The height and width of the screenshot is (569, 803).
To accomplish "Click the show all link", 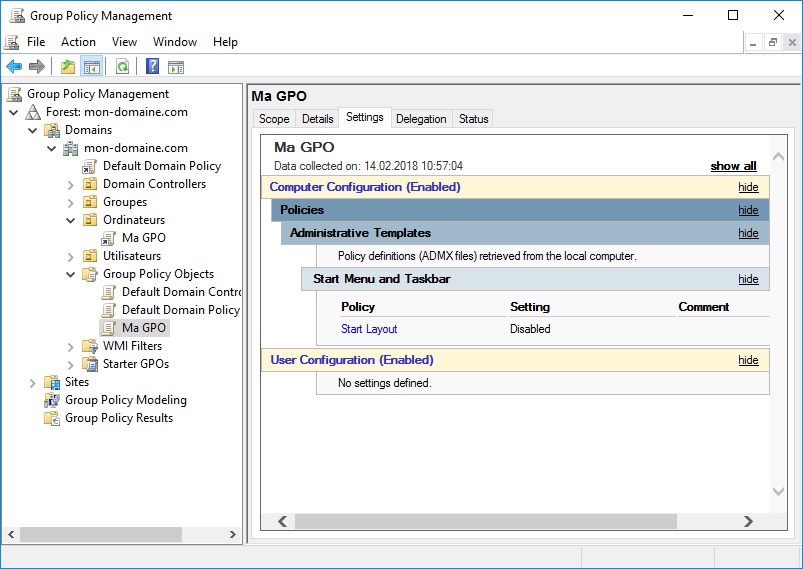I will point(733,166).
